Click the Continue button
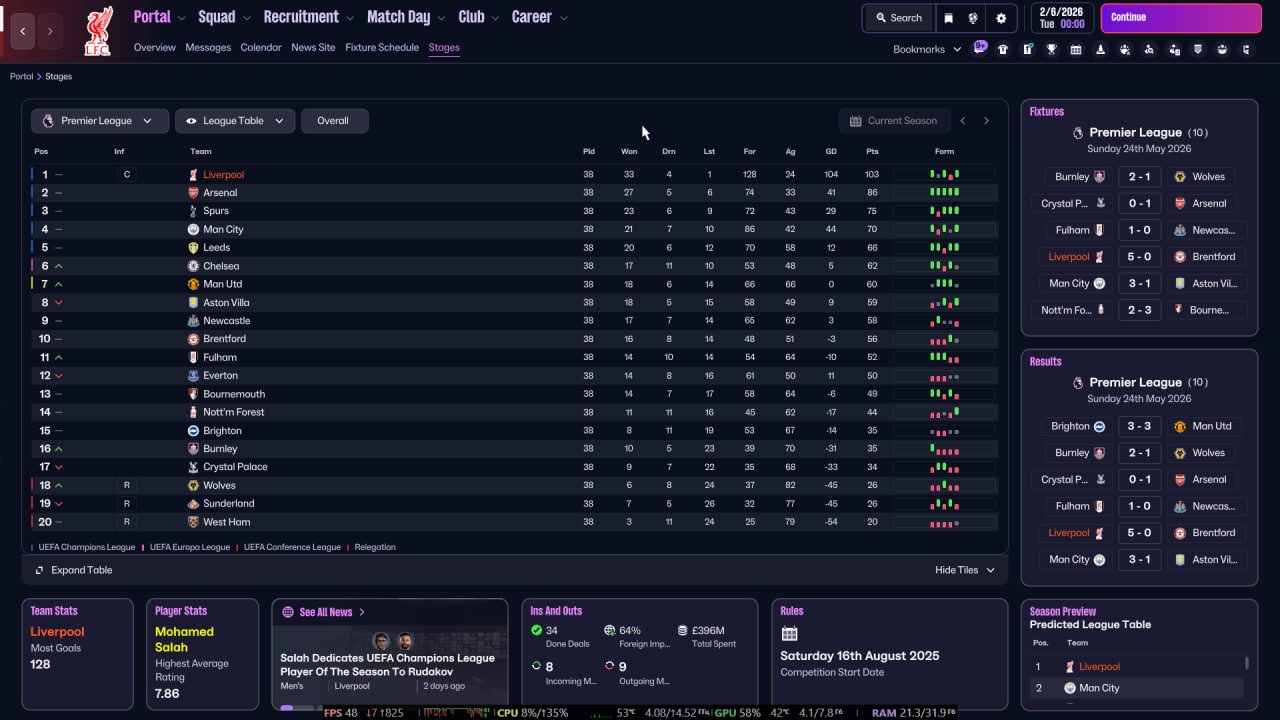1280x720 pixels. [x=1181, y=18]
